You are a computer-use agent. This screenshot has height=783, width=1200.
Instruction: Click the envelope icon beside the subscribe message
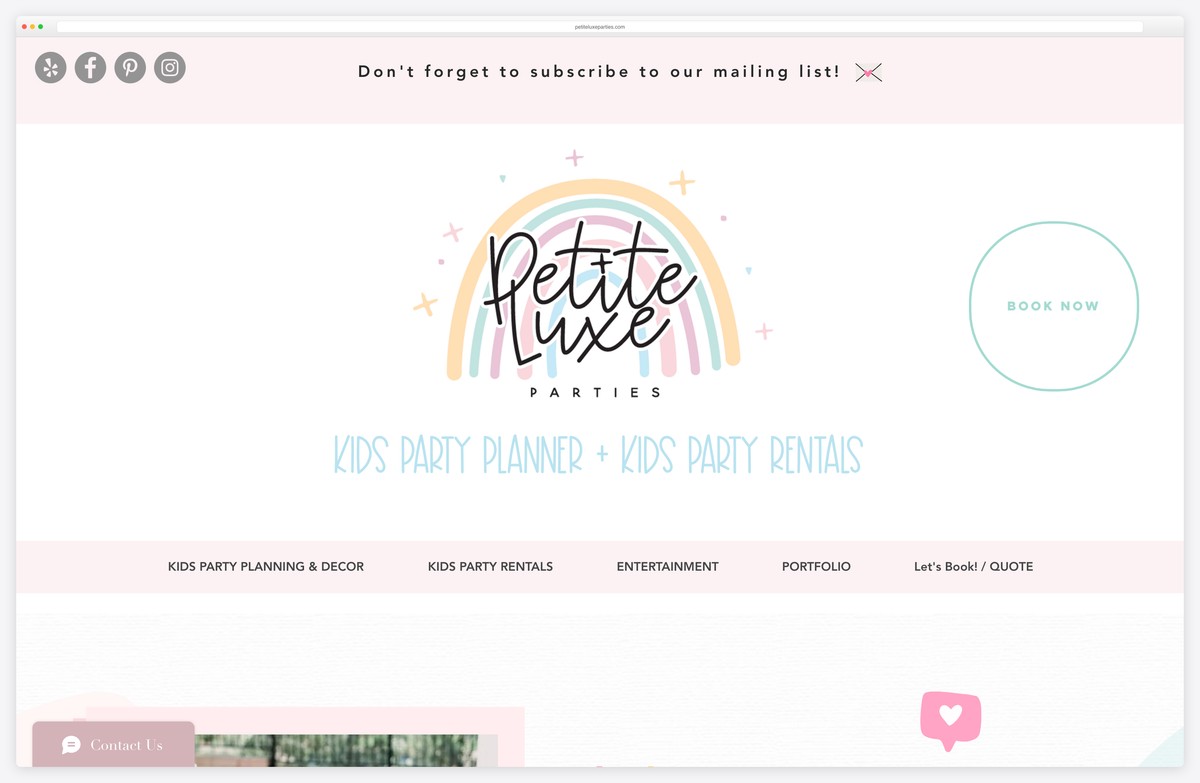pos(868,72)
